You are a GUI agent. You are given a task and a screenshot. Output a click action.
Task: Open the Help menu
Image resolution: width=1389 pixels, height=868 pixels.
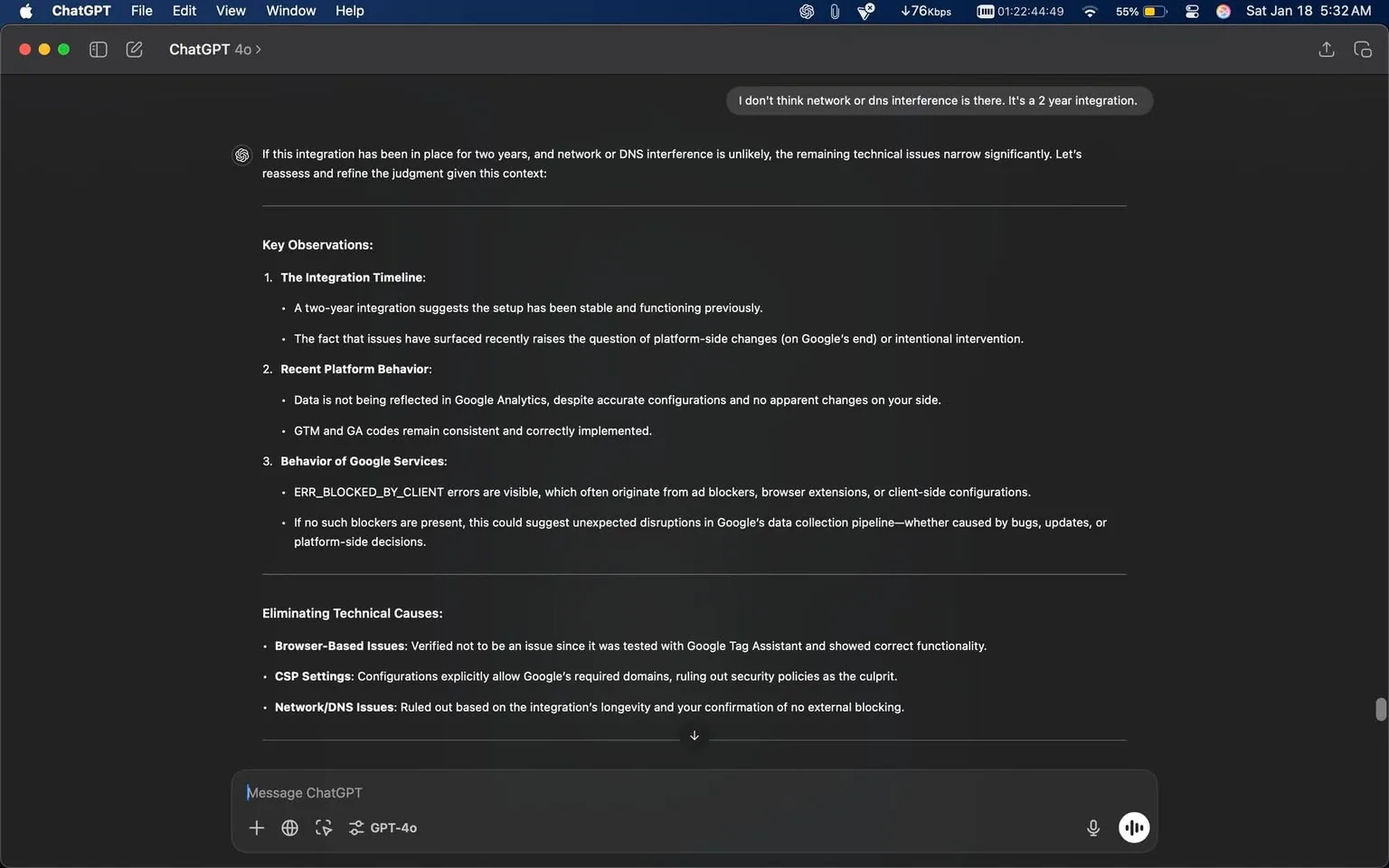349,11
